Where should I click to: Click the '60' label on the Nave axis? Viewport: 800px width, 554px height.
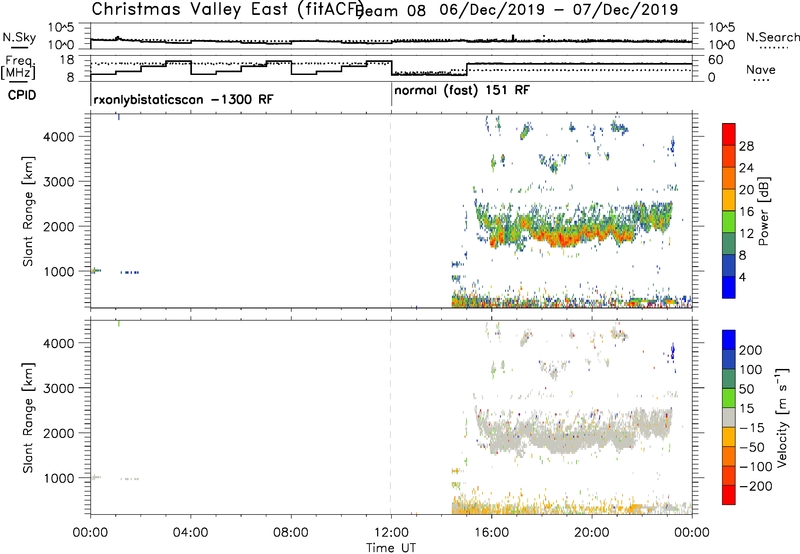tap(716, 60)
